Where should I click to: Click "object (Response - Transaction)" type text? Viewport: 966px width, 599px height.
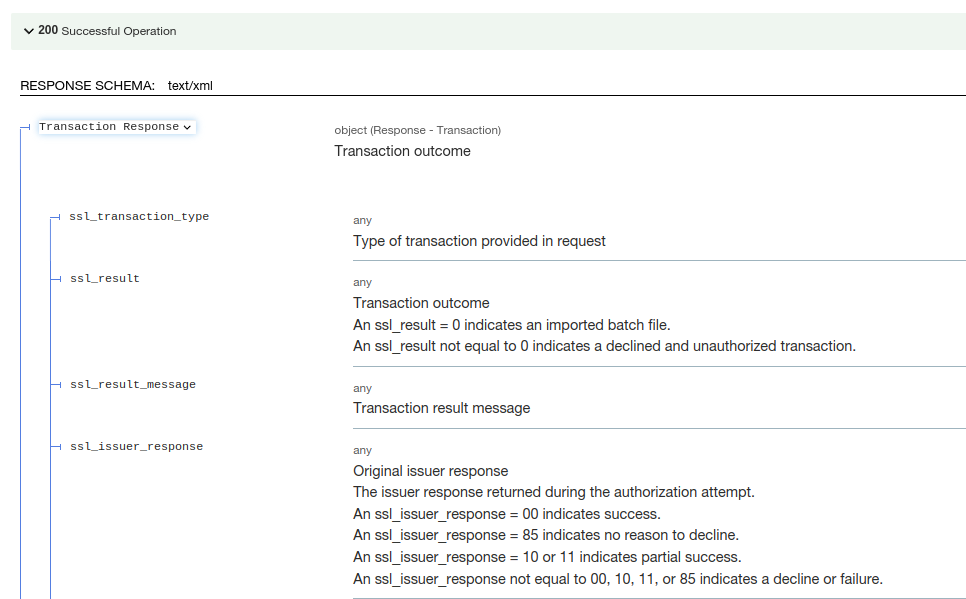[417, 130]
